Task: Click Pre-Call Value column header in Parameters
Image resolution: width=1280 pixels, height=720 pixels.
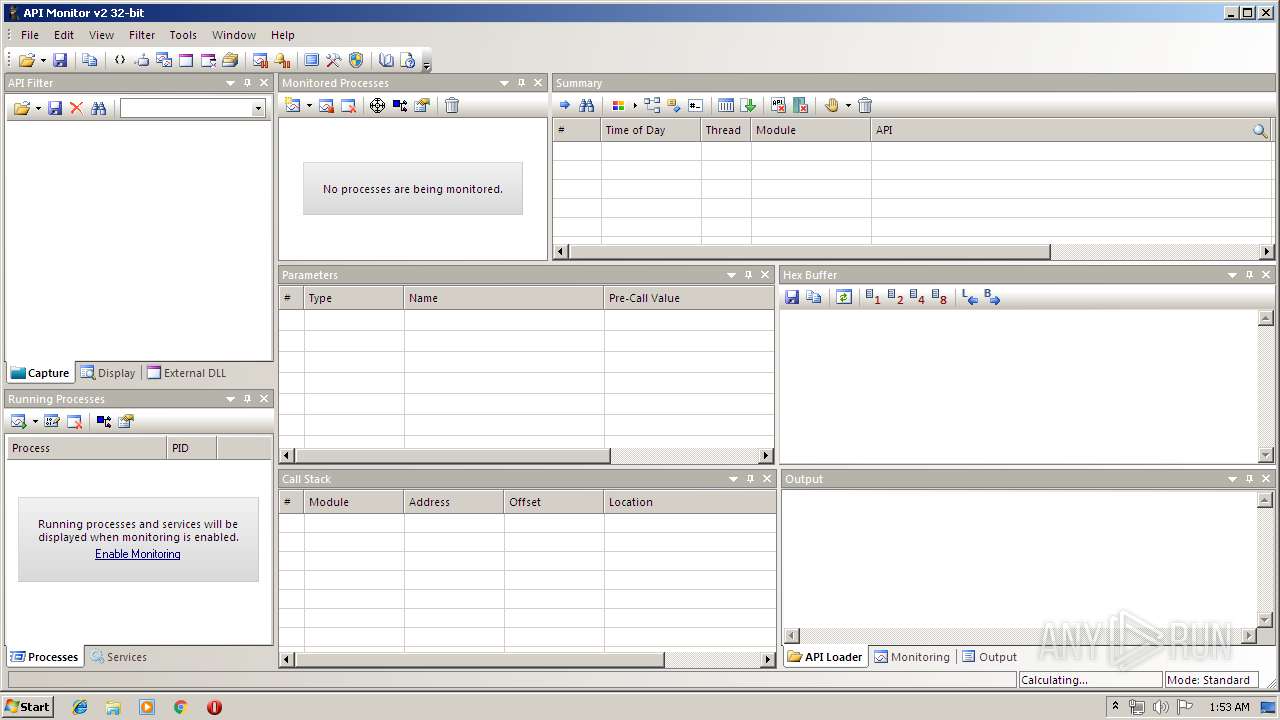Action: click(689, 298)
